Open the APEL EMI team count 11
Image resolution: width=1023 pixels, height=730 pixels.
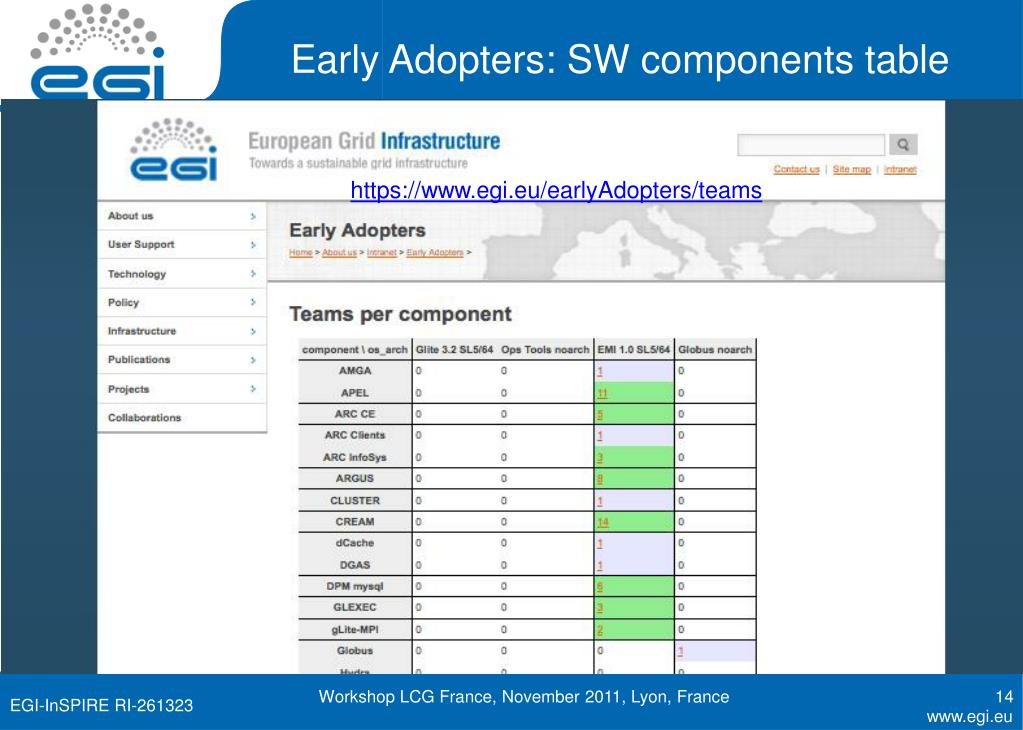point(602,393)
